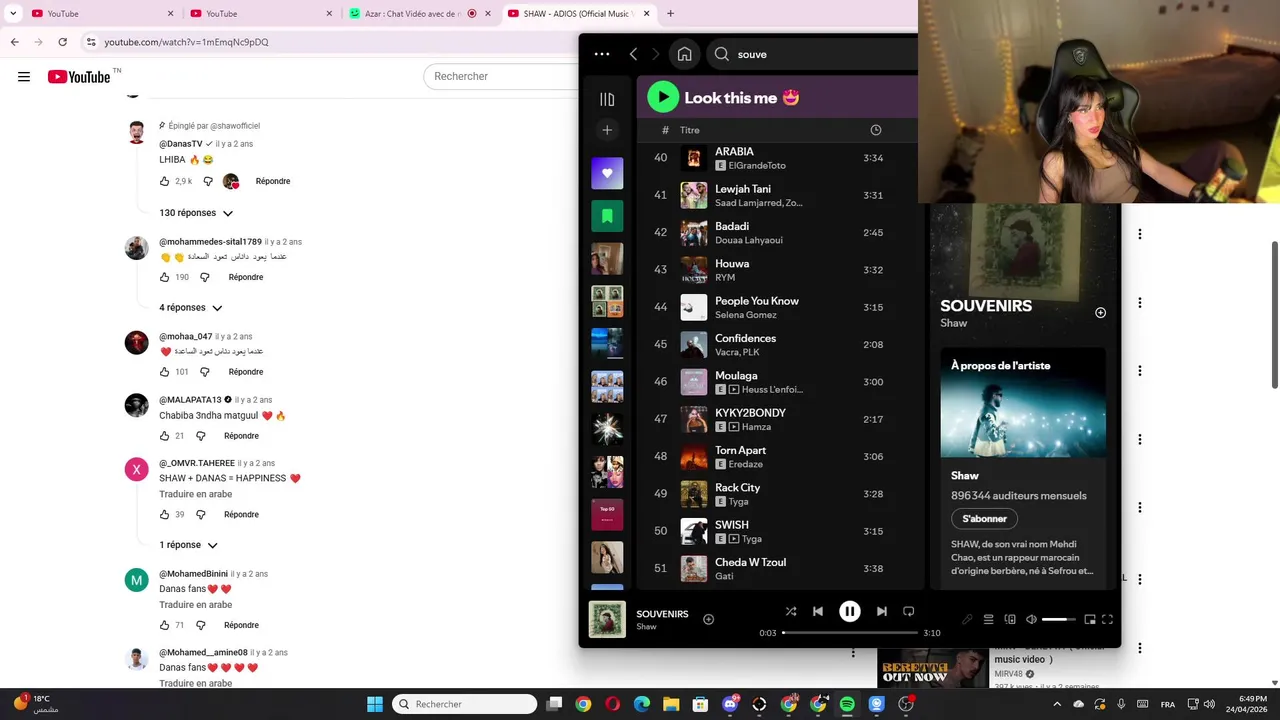Adjust the Spotify volume slider

tap(1059, 619)
